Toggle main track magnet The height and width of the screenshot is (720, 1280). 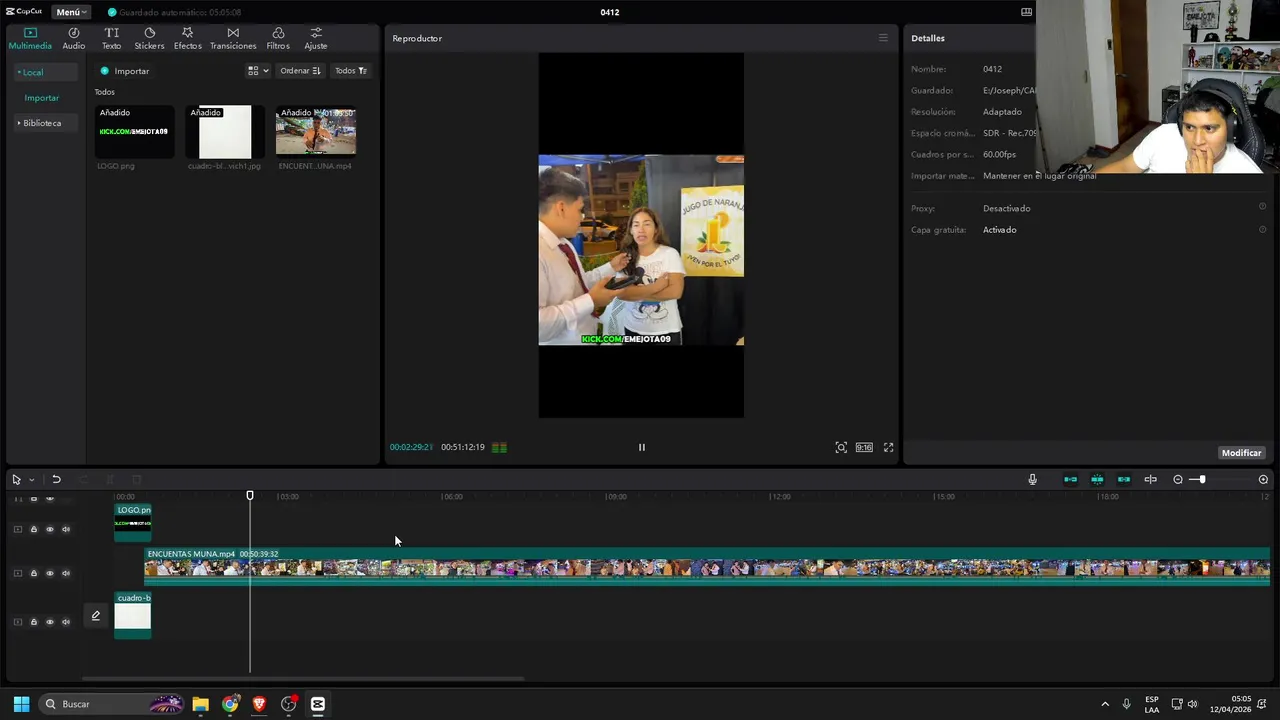tap(1070, 480)
